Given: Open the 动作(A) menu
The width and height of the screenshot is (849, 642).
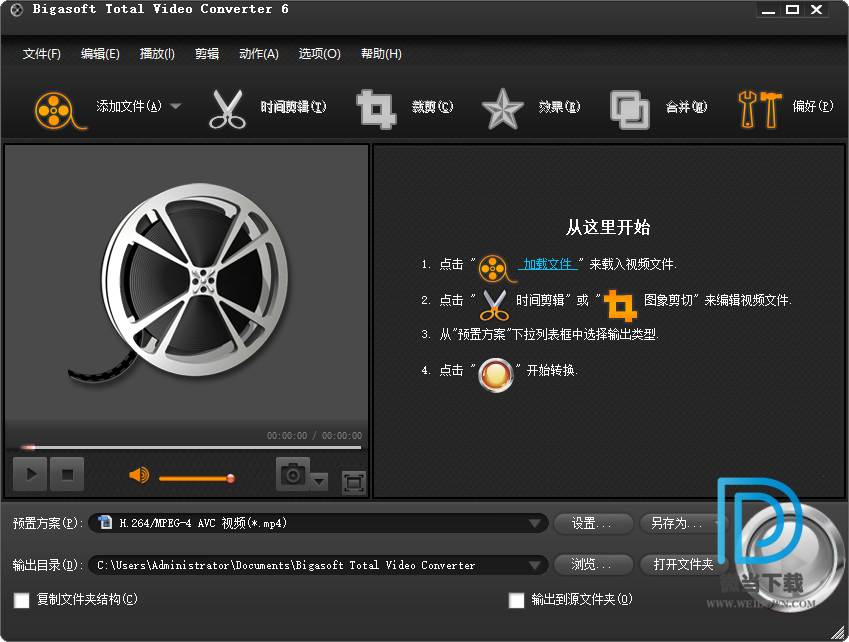Looking at the screenshot, I should click(259, 54).
